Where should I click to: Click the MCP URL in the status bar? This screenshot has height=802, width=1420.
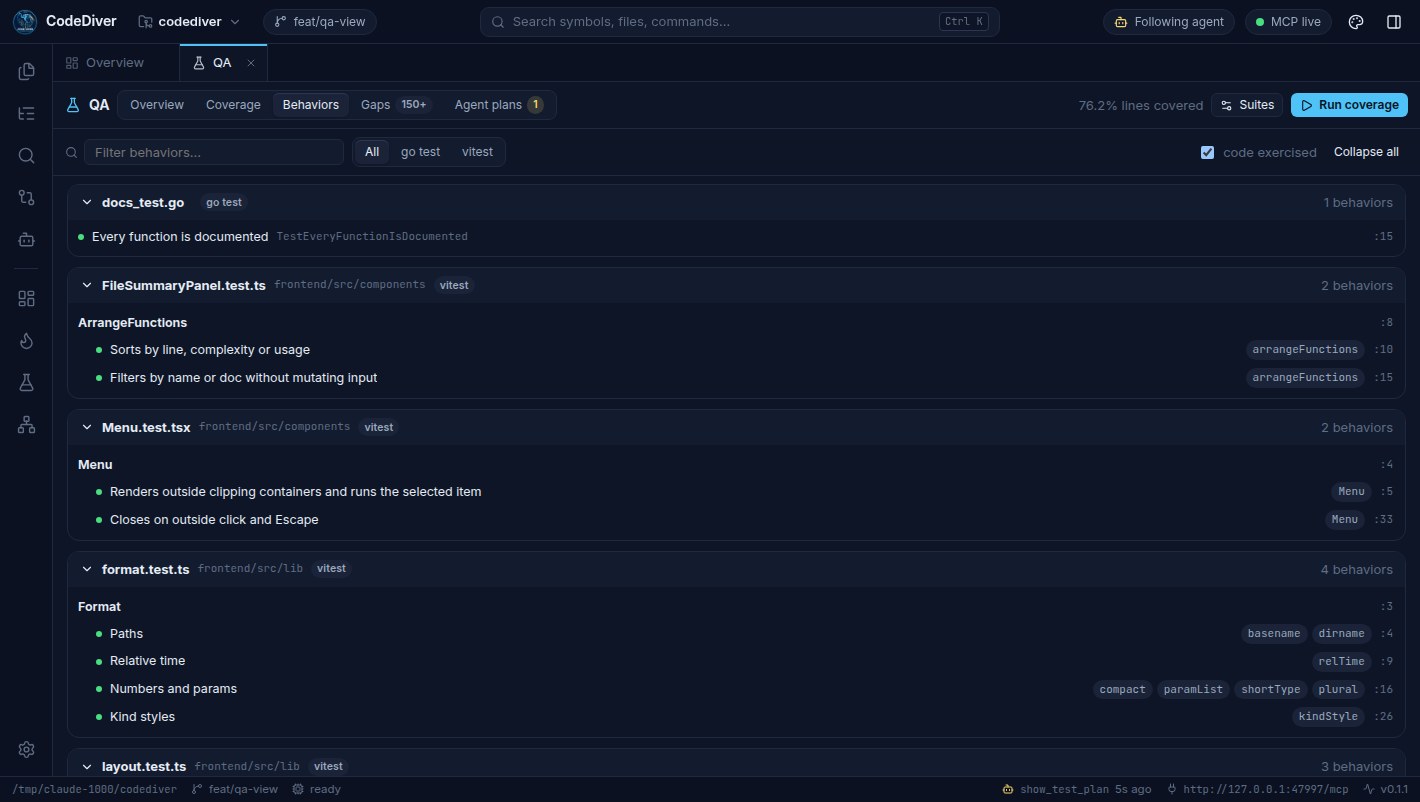(1258, 789)
